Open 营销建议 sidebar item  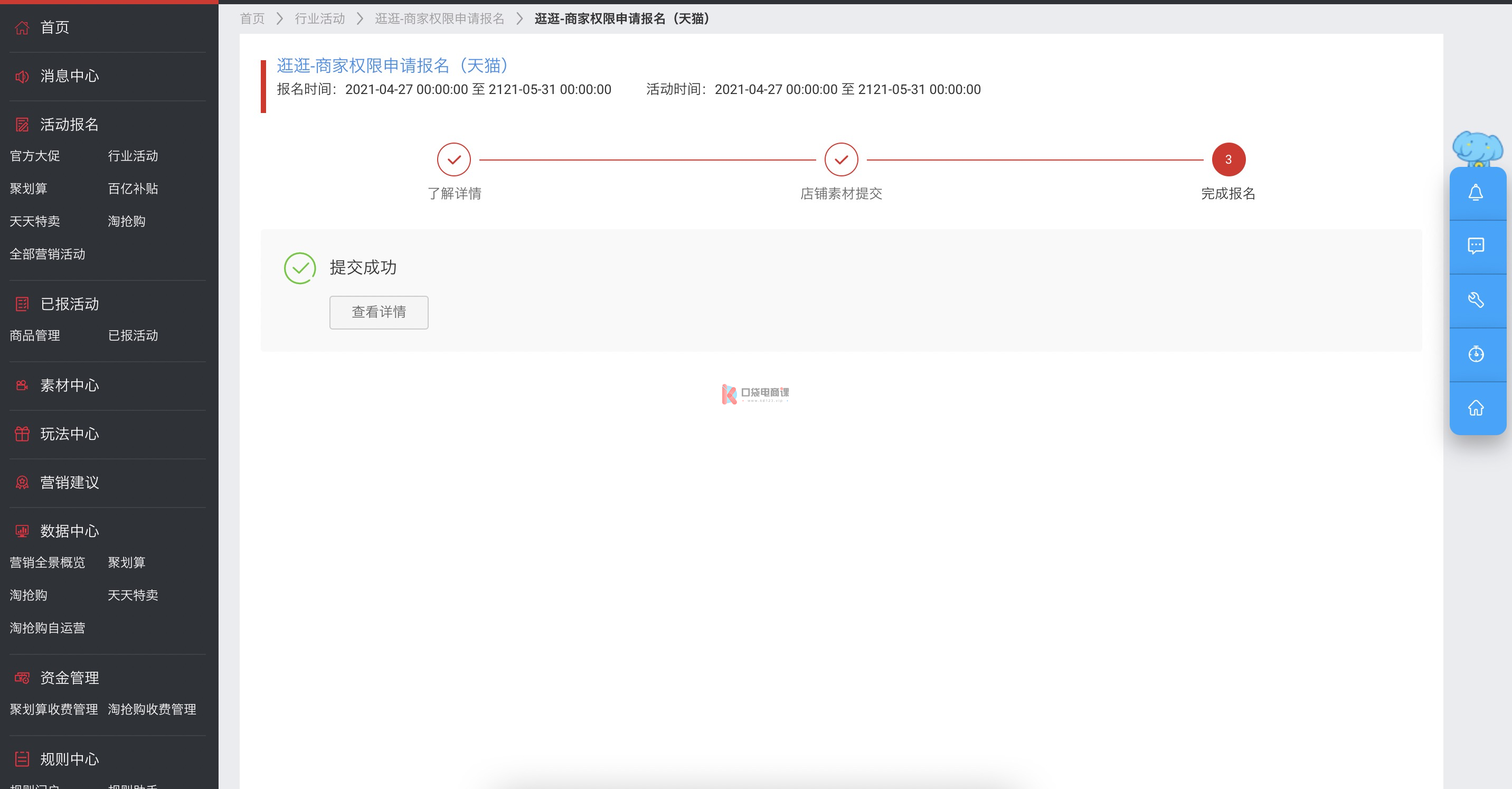pos(69,483)
